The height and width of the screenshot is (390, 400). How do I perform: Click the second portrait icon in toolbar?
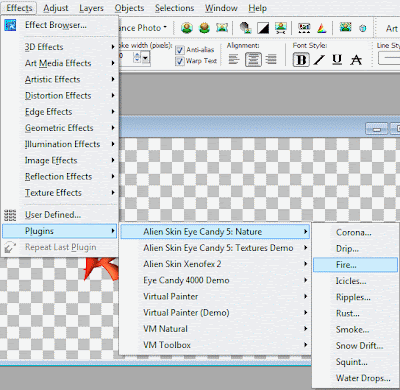pyautogui.click(x=204, y=28)
